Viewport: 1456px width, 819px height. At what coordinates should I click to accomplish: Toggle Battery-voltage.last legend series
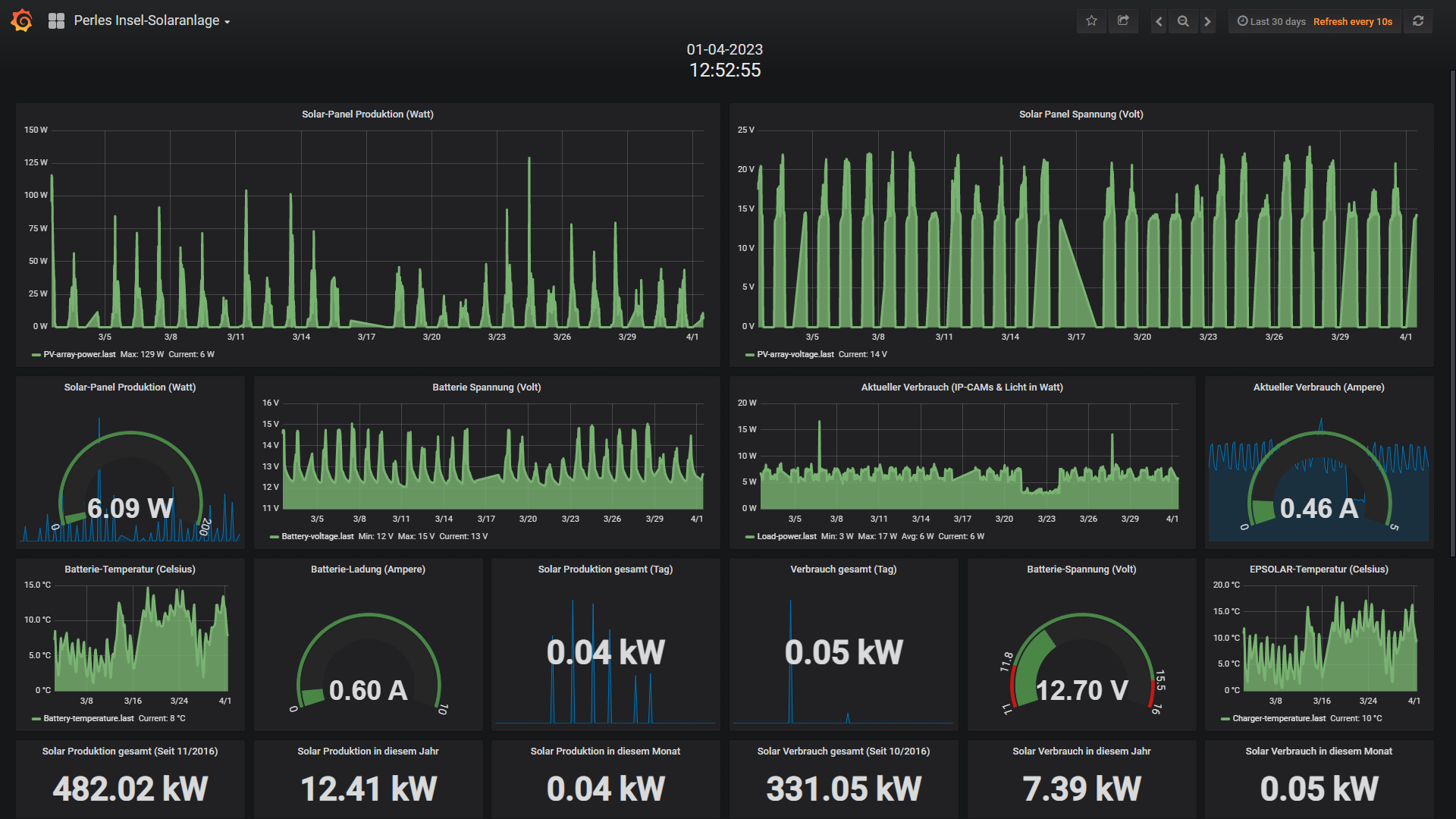(317, 536)
